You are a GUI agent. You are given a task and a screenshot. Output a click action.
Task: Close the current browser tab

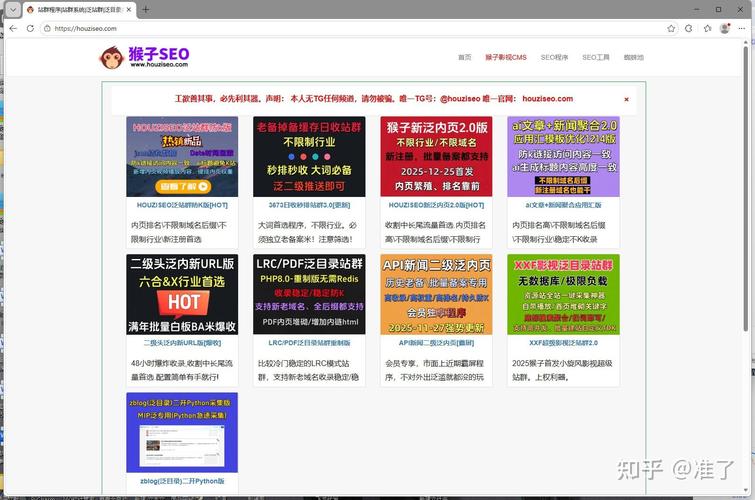(129, 9)
